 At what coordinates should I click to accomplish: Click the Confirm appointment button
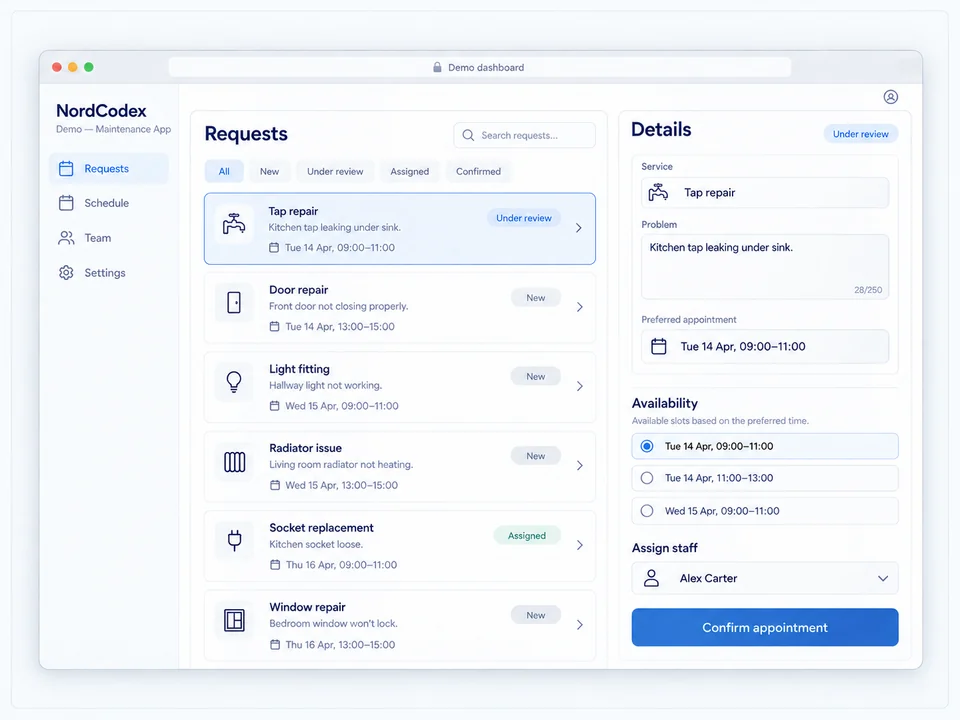[765, 627]
